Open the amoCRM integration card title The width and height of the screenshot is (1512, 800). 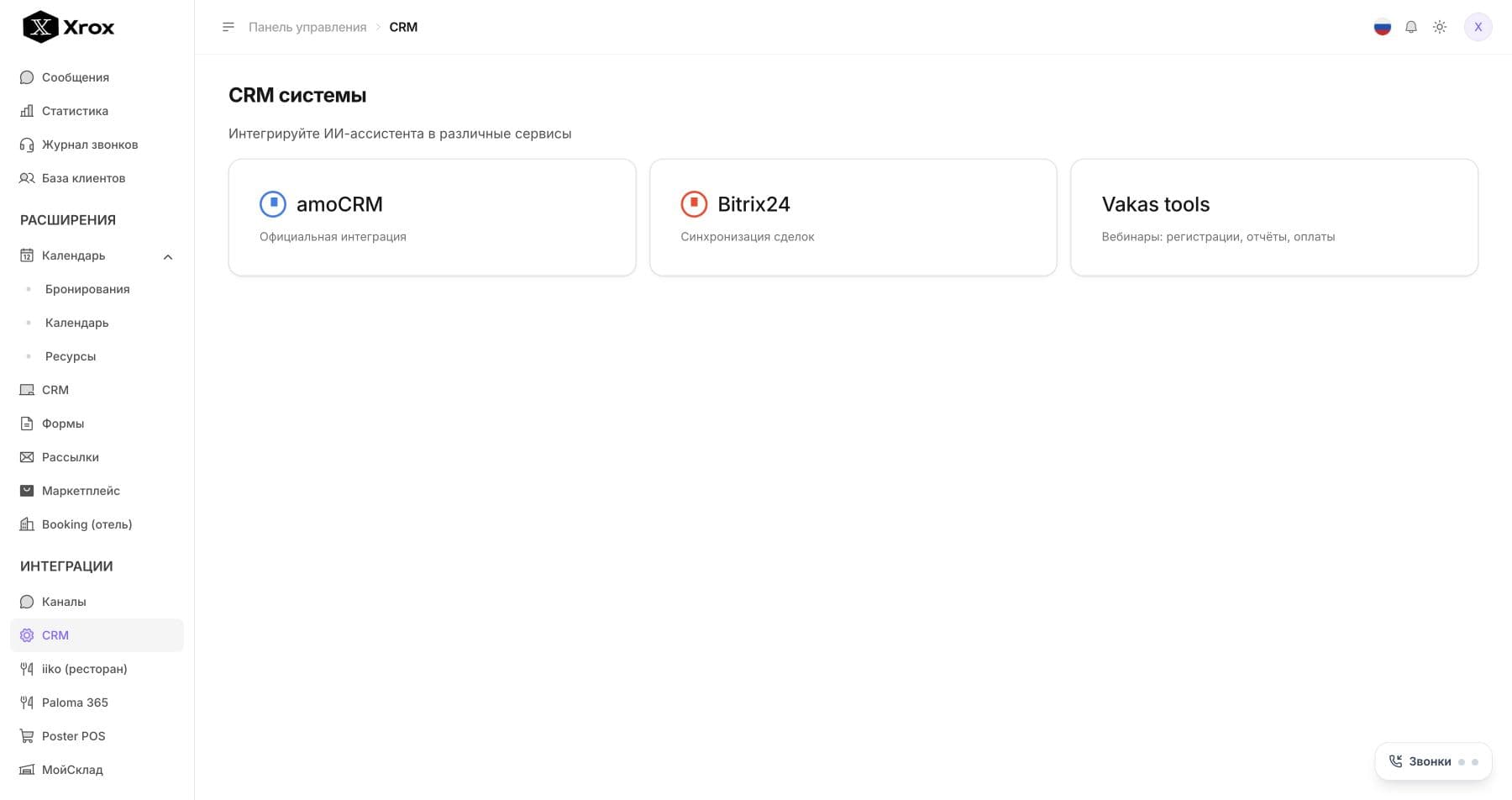pos(339,204)
